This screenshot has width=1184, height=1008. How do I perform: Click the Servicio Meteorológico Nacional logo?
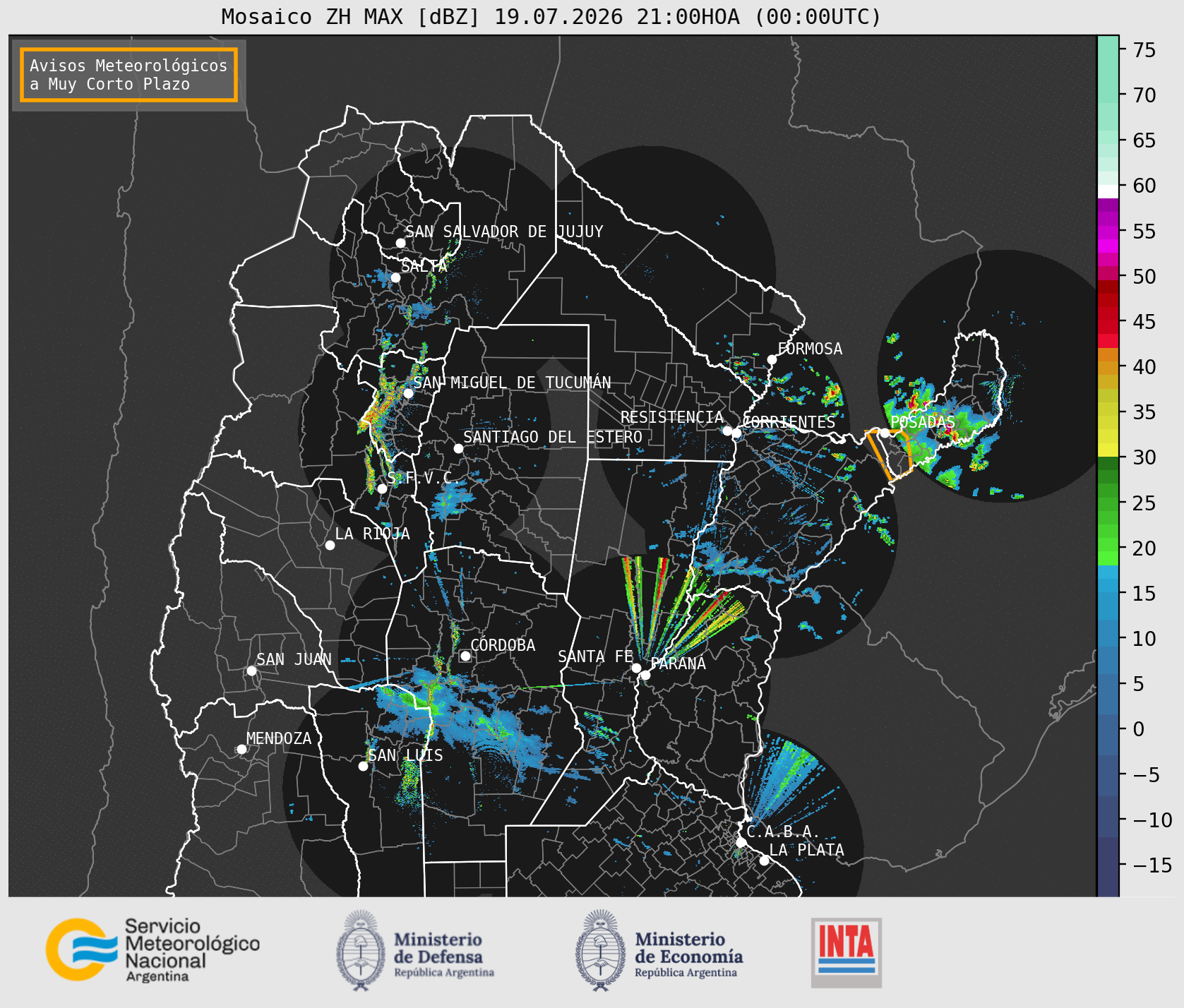tap(153, 949)
